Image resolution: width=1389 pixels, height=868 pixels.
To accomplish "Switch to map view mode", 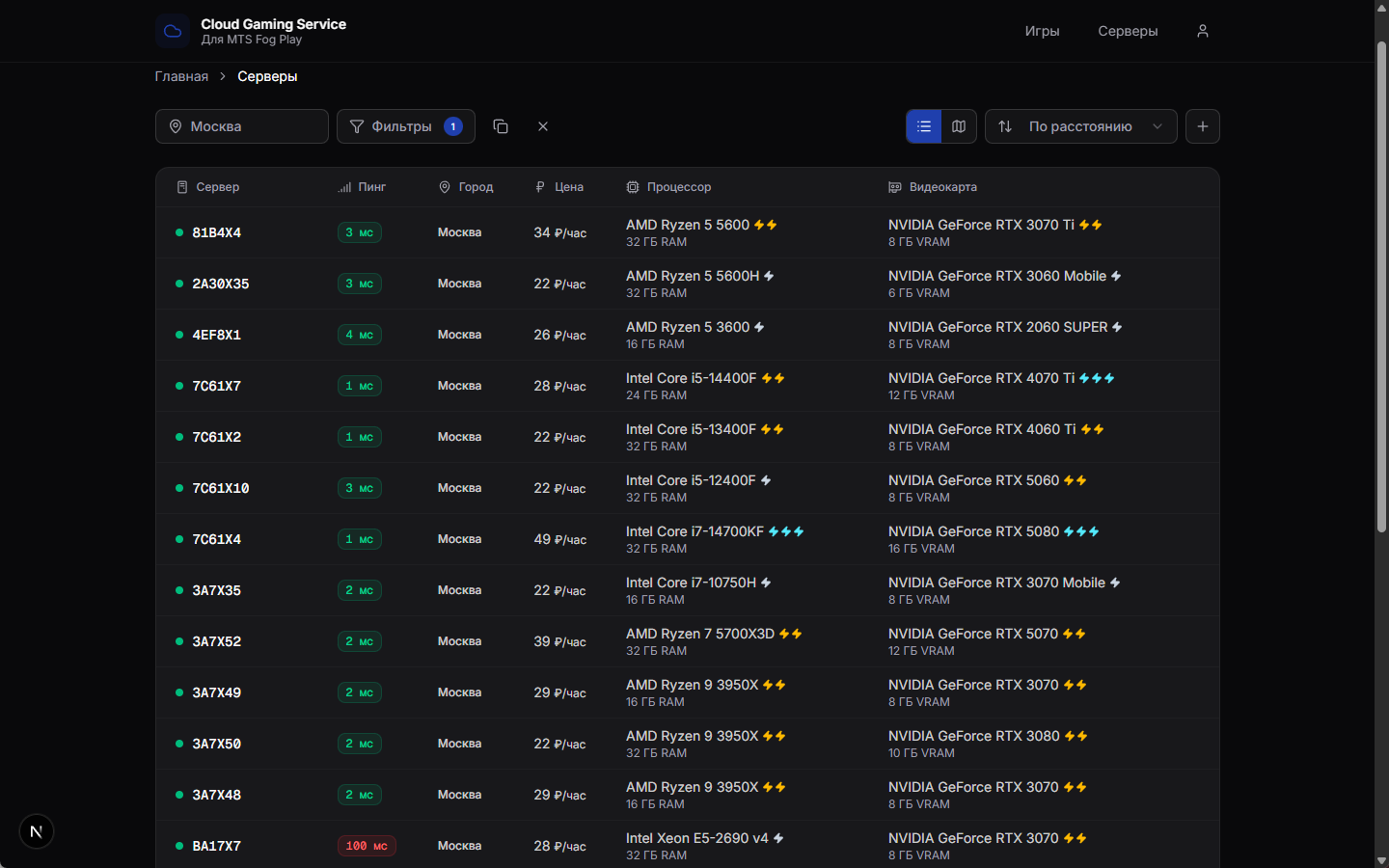I will [x=959, y=126].
